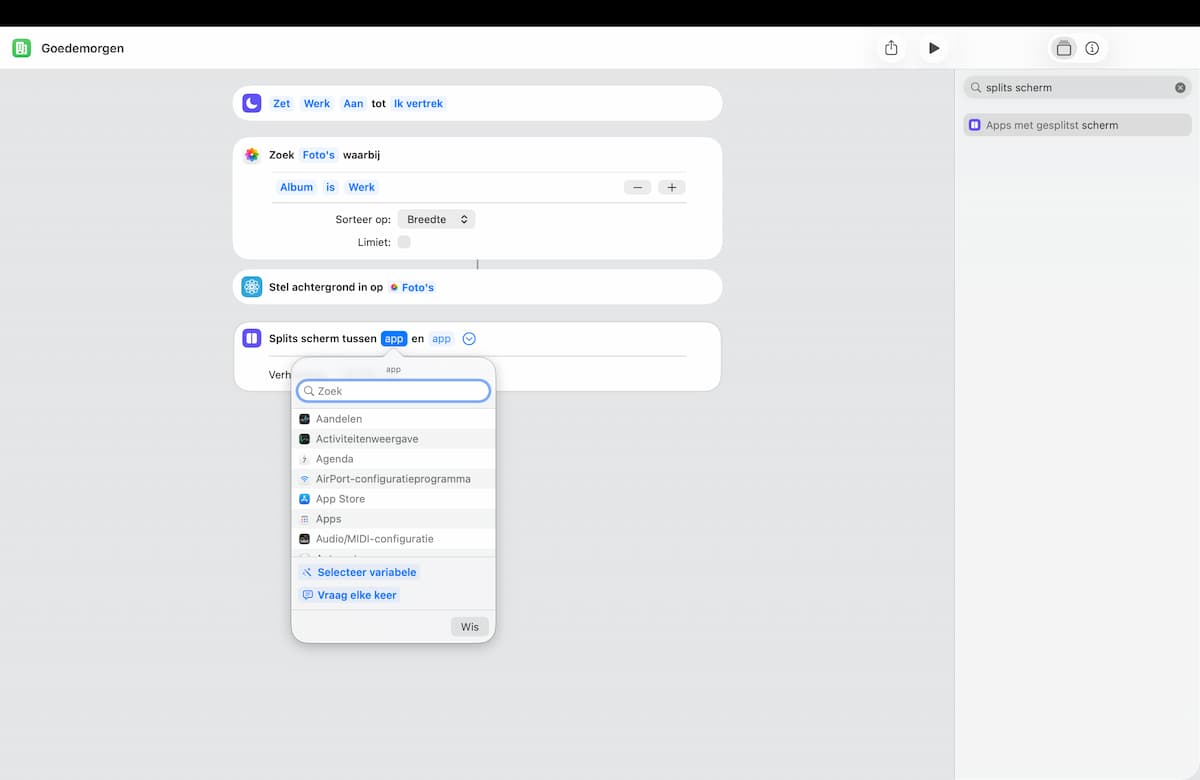Click the Zoek field in app popup
The image size is (1200, 780).
(x=394, y=391)
